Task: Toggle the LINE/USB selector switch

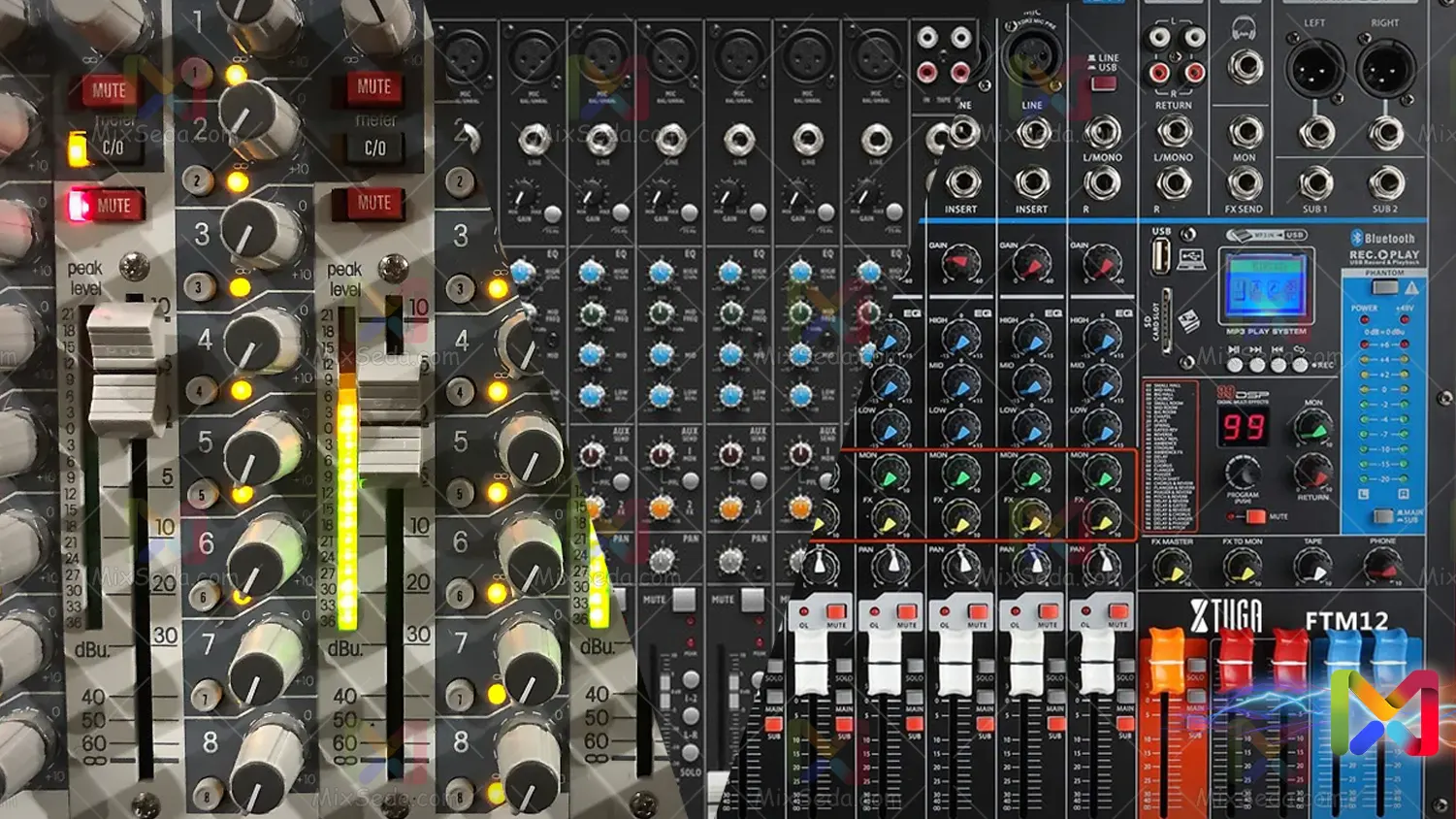Action: (x=1103, y=83)
